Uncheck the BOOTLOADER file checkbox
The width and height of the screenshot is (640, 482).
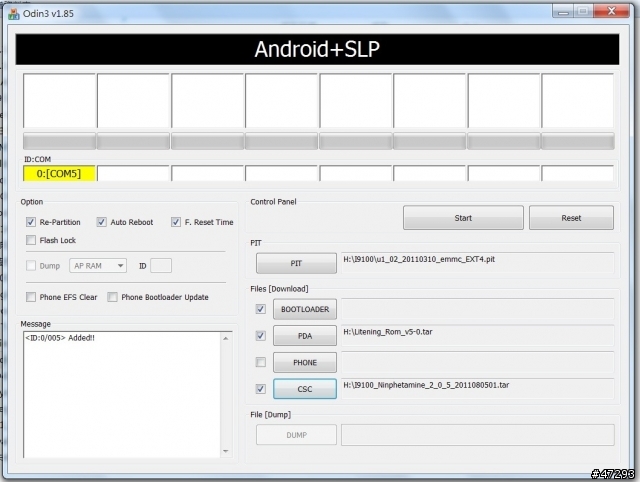click(x=260, y=309)
